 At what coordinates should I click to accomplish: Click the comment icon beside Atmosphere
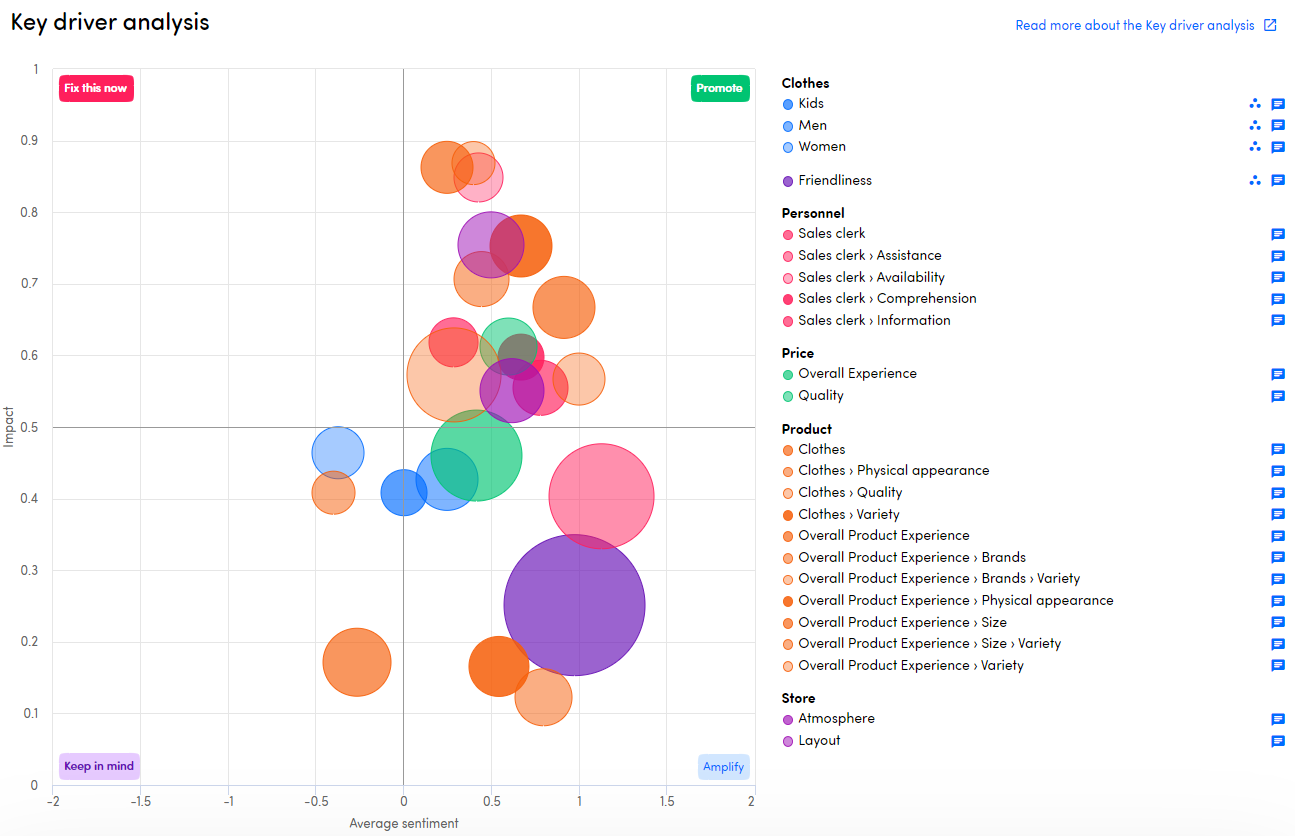point(1277,719)
